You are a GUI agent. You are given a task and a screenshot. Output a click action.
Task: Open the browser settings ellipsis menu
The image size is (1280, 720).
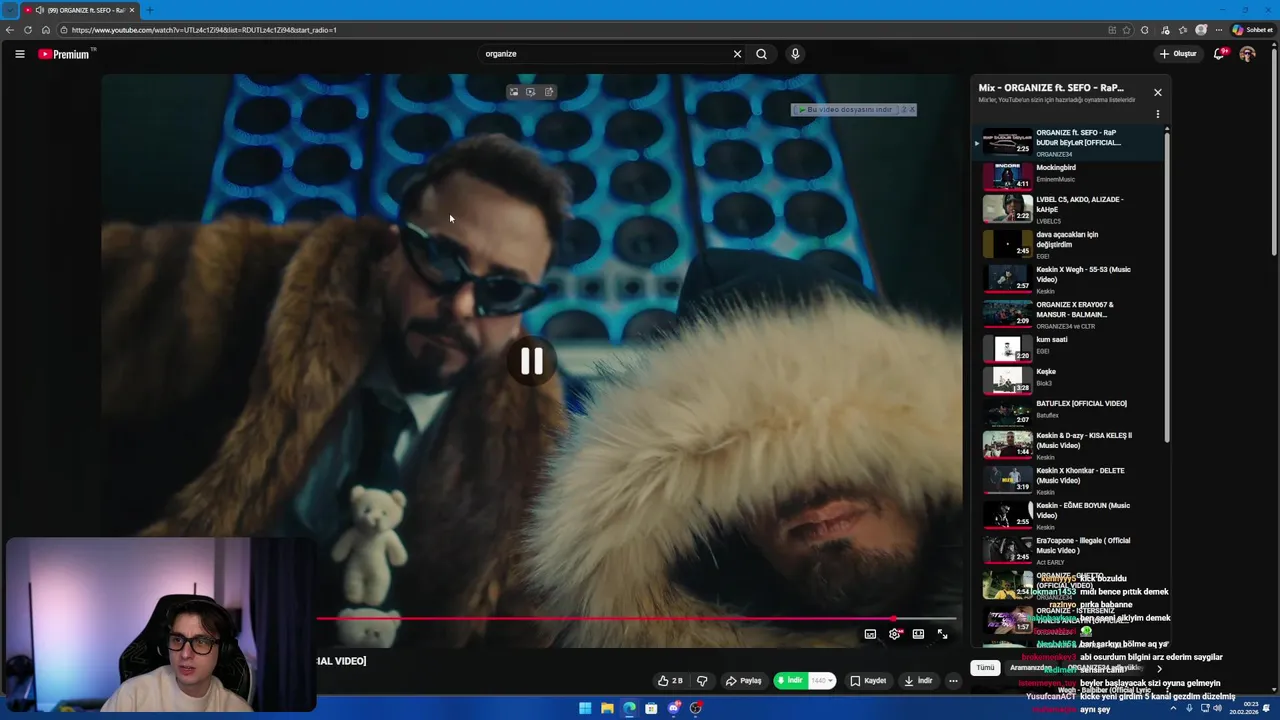[x=1218, y=30]
